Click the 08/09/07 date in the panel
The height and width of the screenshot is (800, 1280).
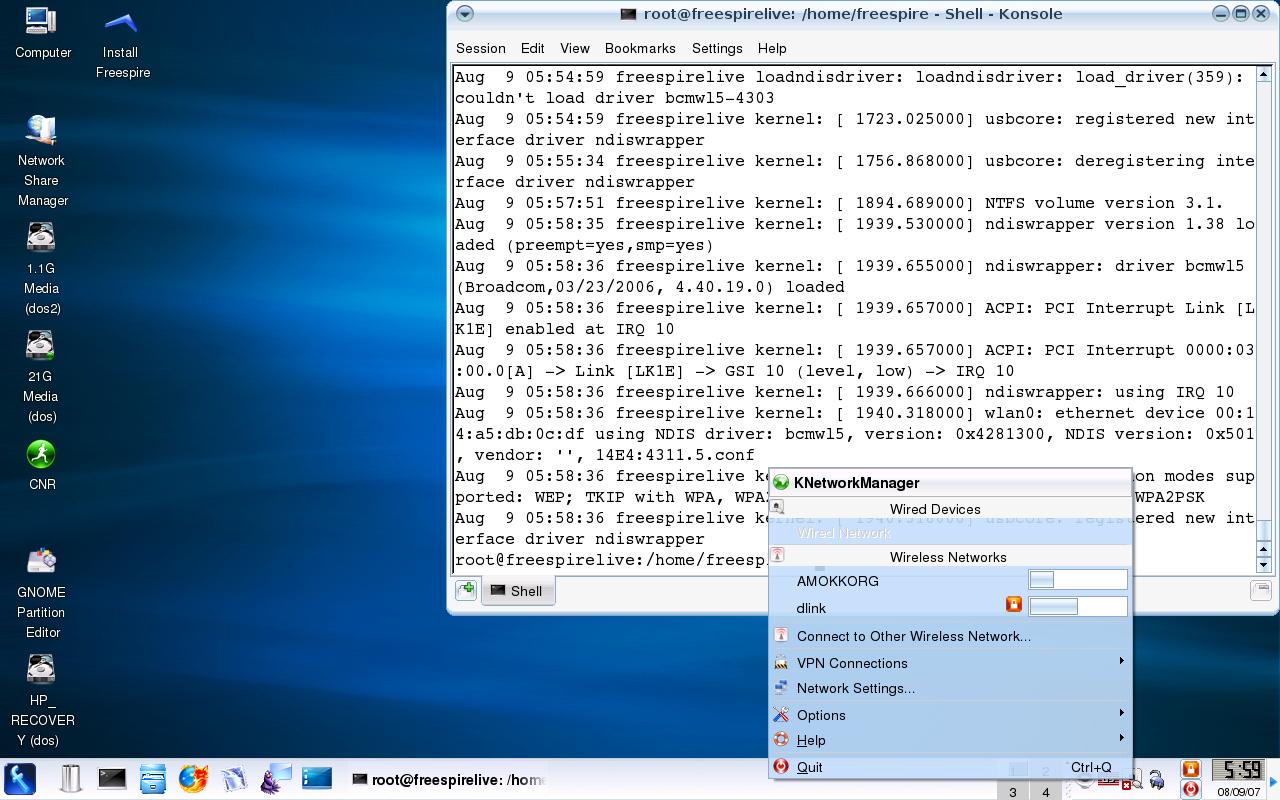(1238, 791)
